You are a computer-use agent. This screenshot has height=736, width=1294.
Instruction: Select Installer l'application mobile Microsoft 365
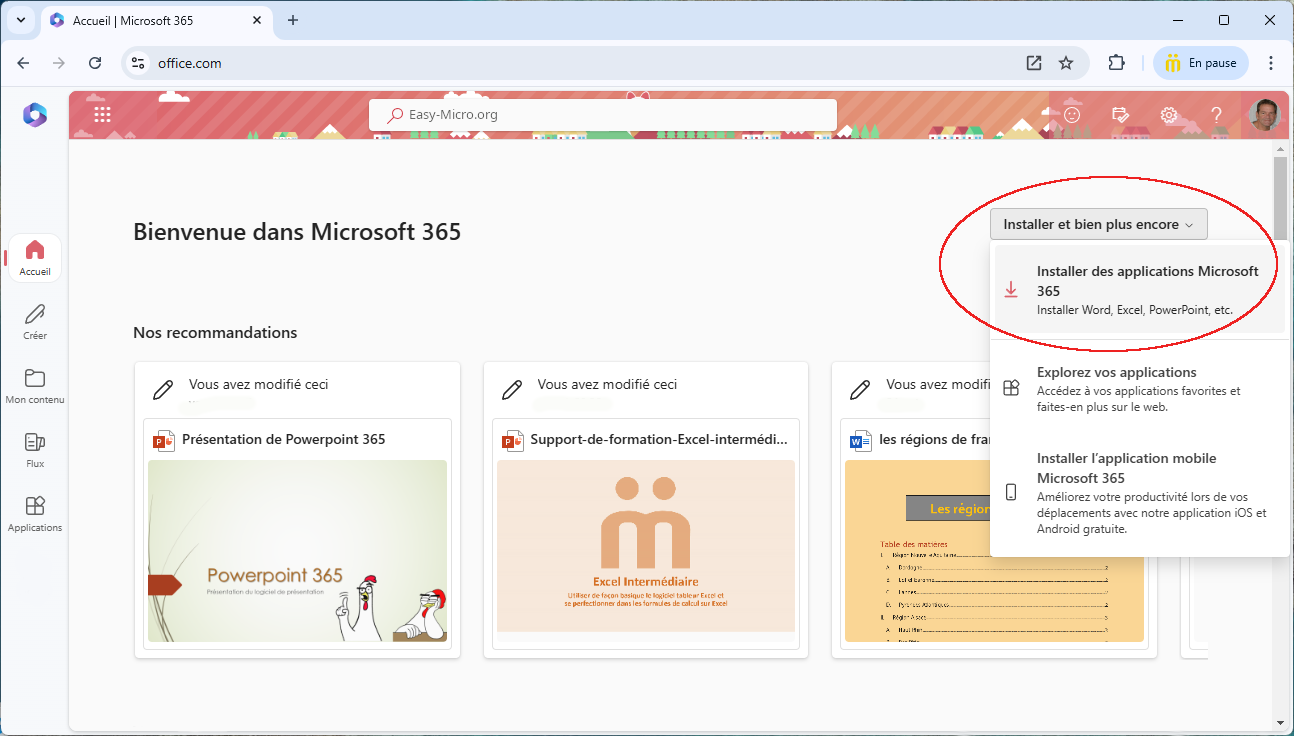1140,493
